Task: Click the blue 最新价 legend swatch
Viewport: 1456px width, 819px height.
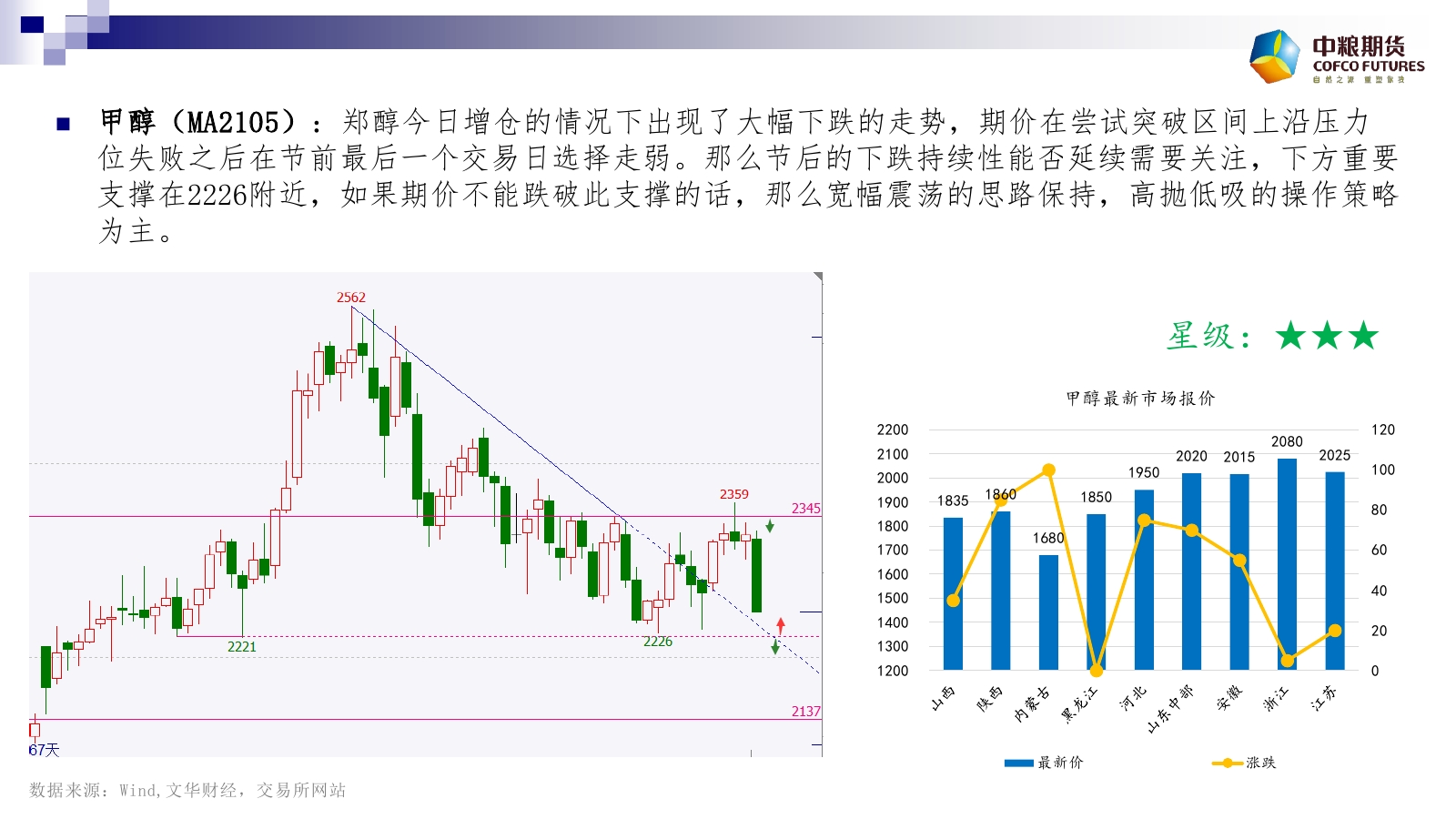Action: point(1018,763)
